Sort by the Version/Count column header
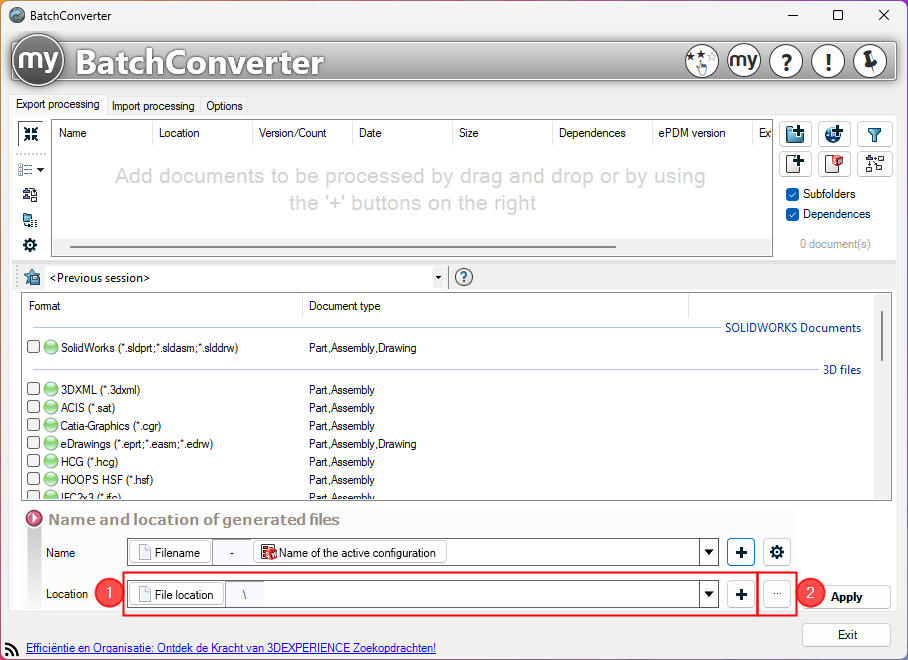Screen dimensions: 908x660 pos(302,133)
